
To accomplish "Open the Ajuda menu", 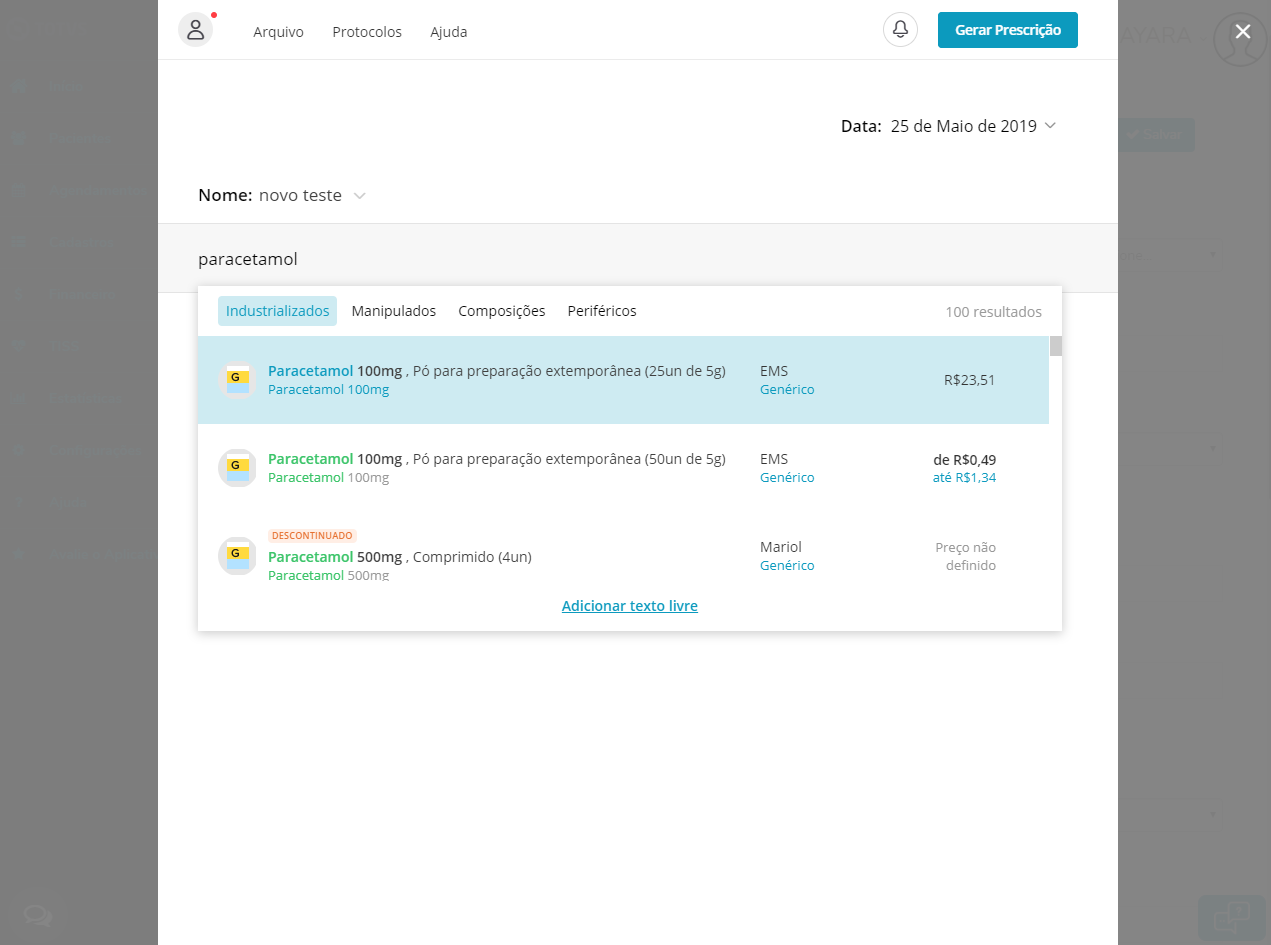I will pos(449,32).
